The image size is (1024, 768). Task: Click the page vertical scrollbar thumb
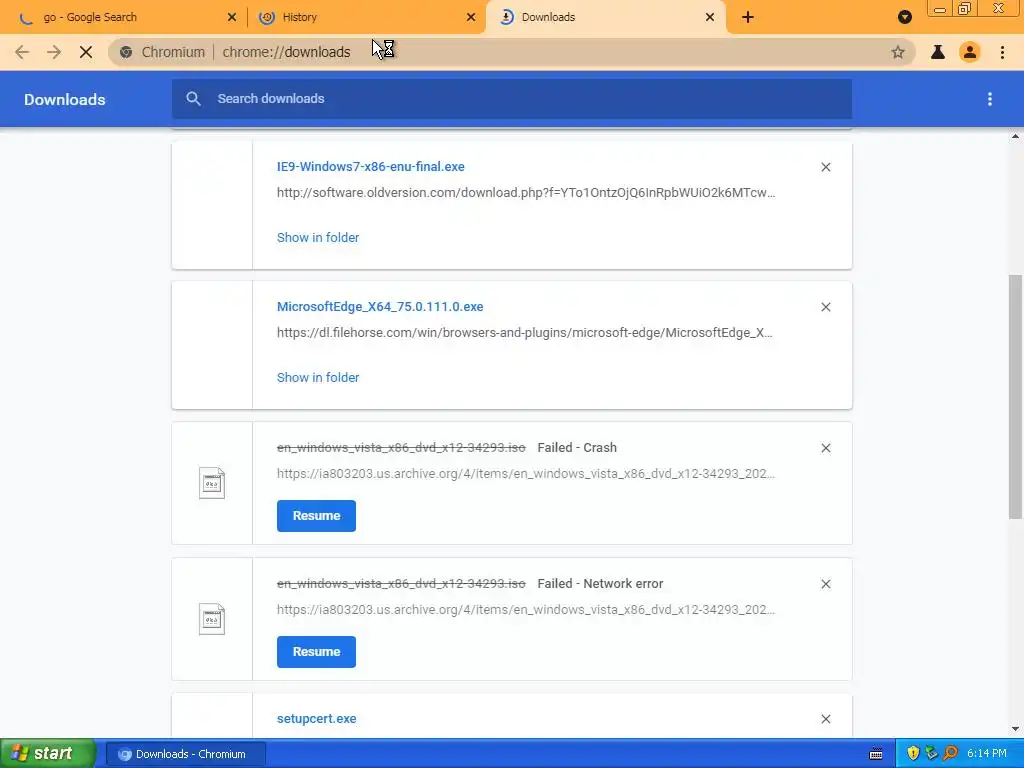pos(1015,396)
